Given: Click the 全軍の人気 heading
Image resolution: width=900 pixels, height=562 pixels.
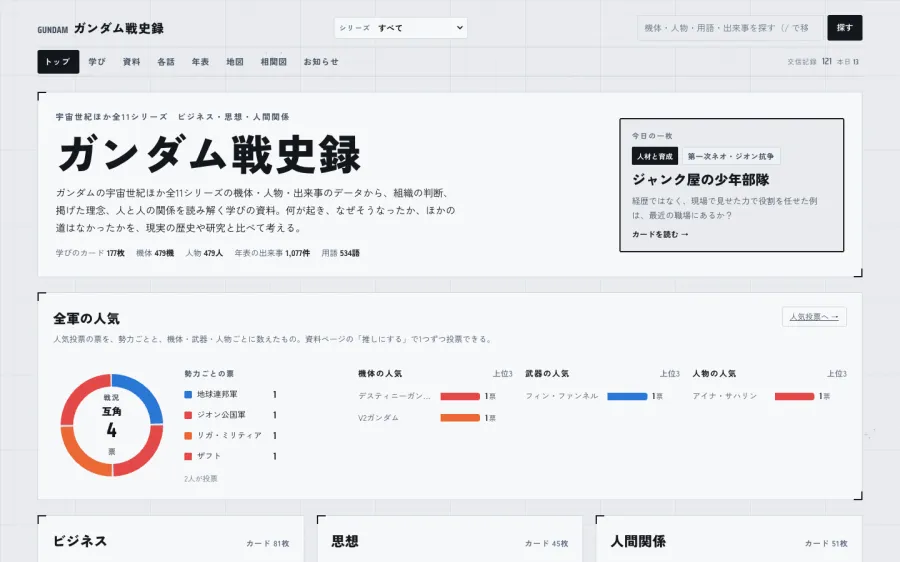Looking at the screenshot, I should click(x=86, y=319).
